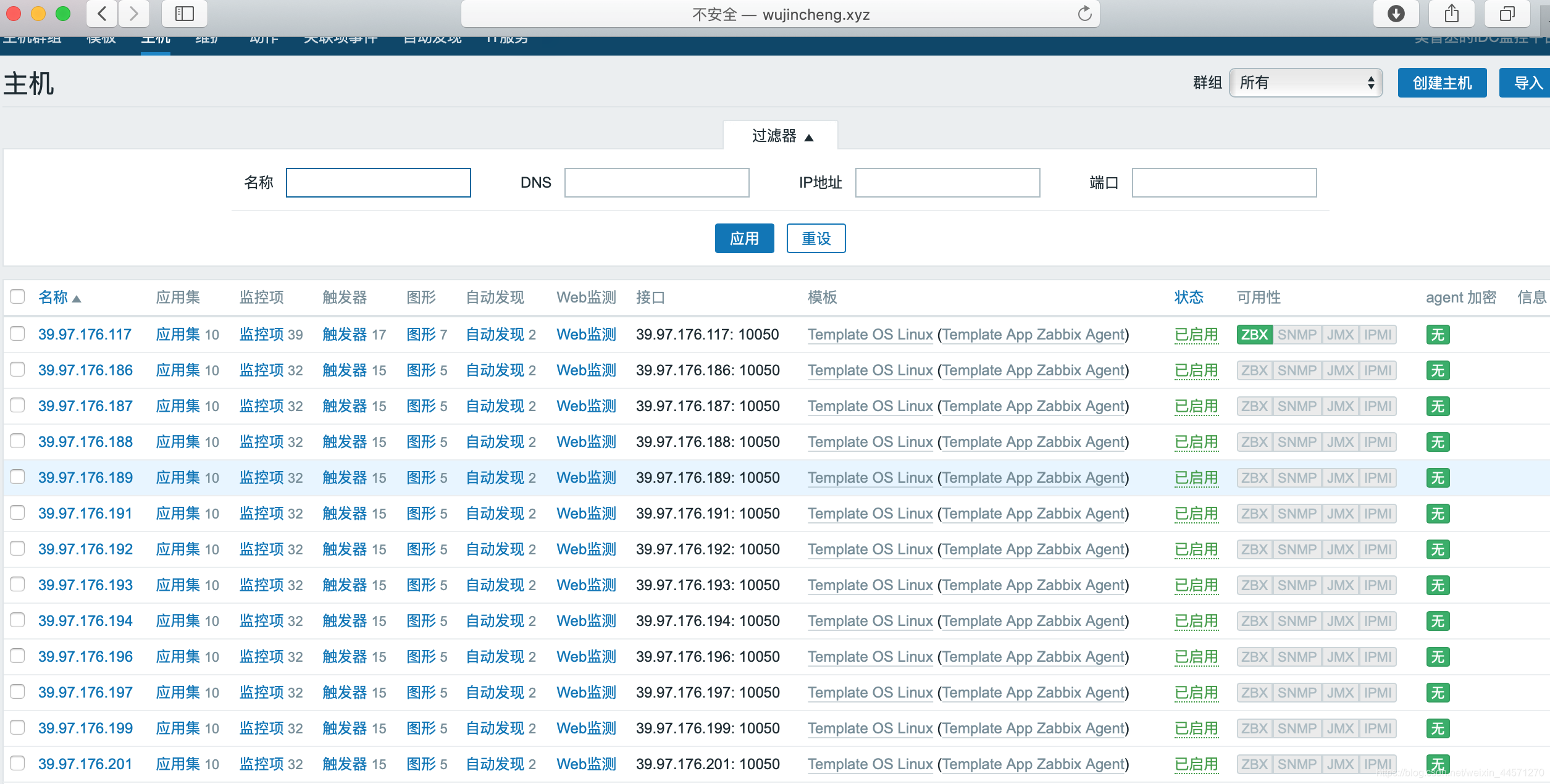The width and height of the screenshot is (1550, 784).
Task: Apply the filter with 应用 button
Action: (744, 238)
